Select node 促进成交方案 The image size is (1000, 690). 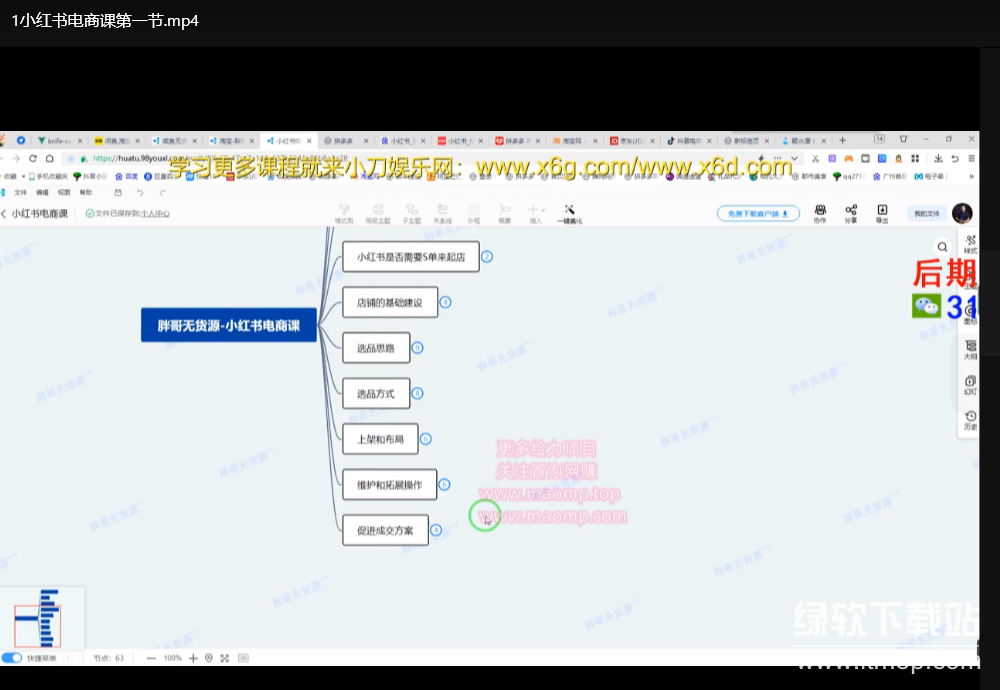(x=385, y=530)
